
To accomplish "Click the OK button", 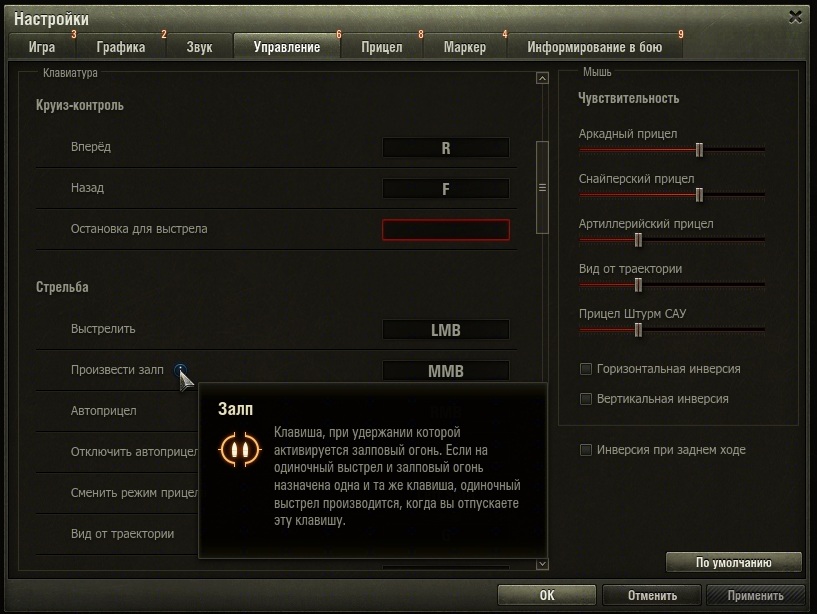I will [x=547, y=595].
